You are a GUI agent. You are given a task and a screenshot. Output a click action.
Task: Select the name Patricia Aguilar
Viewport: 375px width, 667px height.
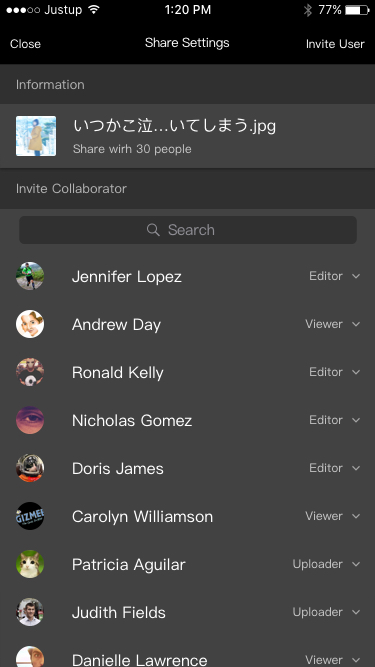[x=129, y=565]
